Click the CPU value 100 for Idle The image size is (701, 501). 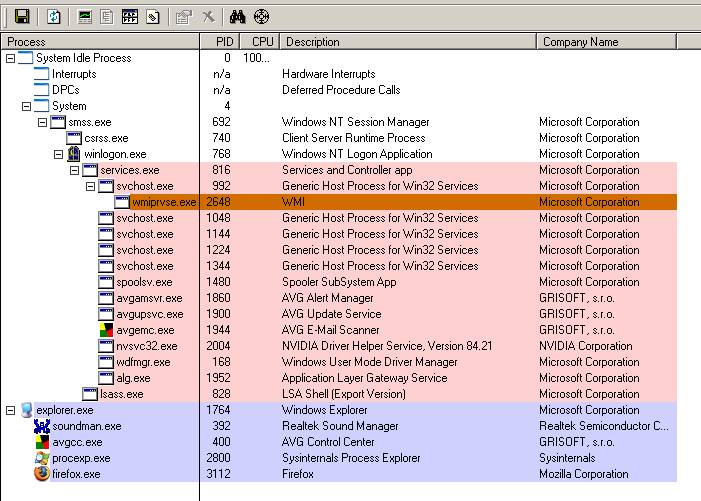coord(256,58)
